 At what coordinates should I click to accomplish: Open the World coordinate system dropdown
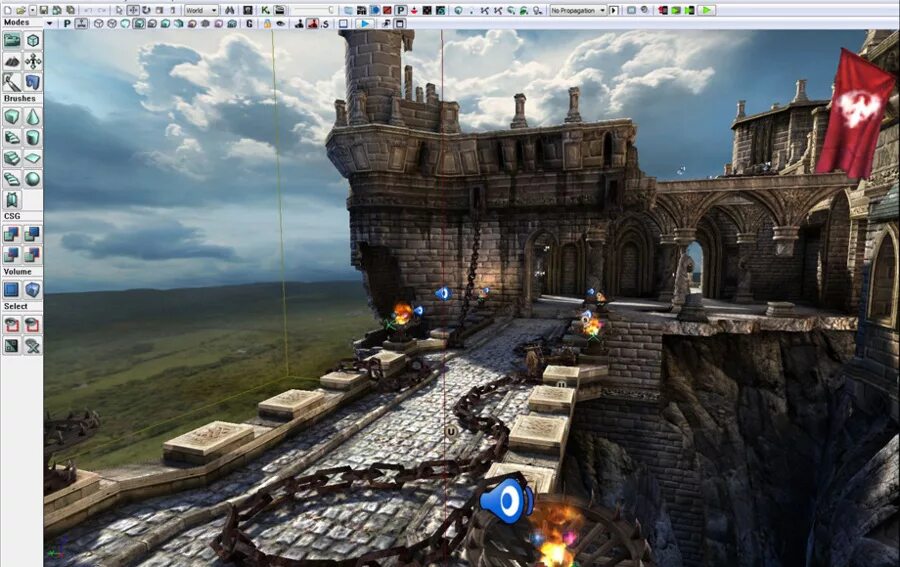[x=201, y=10]
